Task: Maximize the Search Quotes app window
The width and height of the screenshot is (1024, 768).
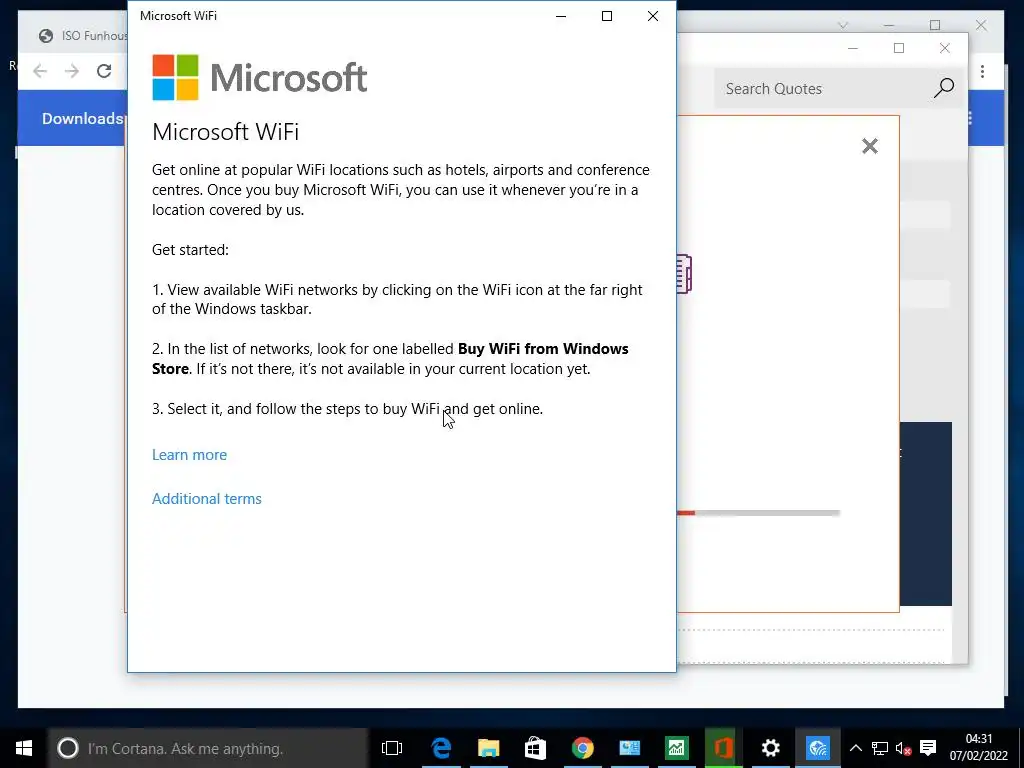Action: click(x=899, y=48)
